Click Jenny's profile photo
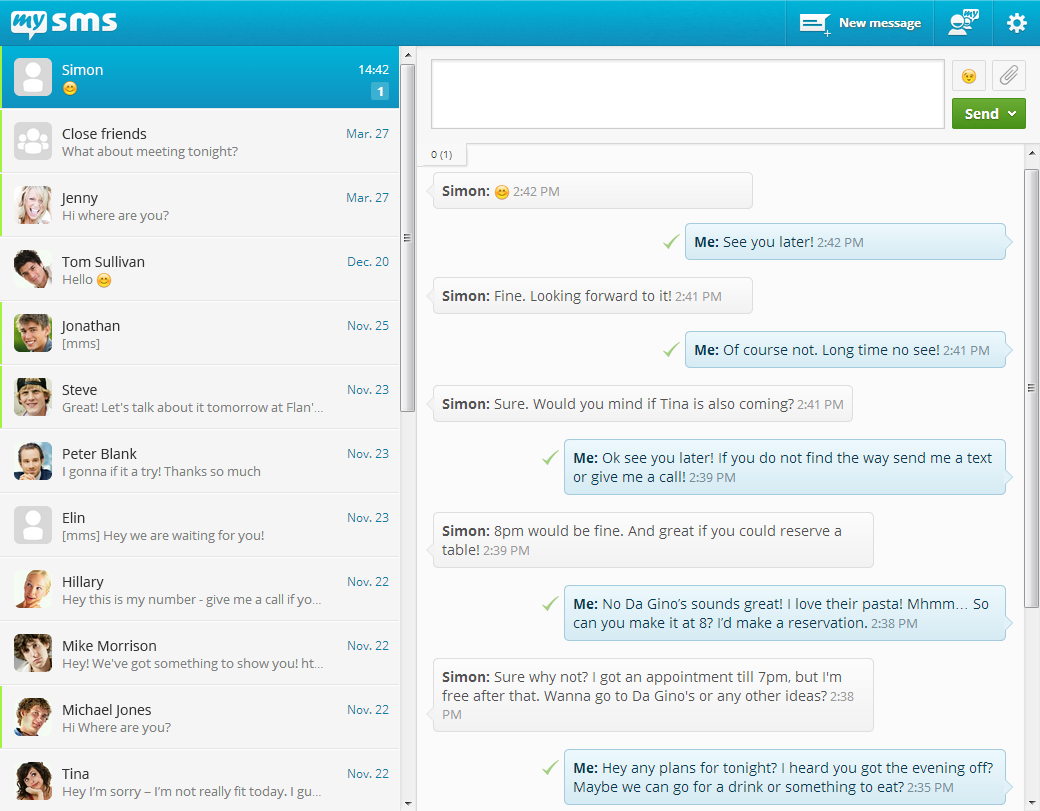Viewport: 1040px width, 811px height. pyautogui.click(x=32, y=205)
